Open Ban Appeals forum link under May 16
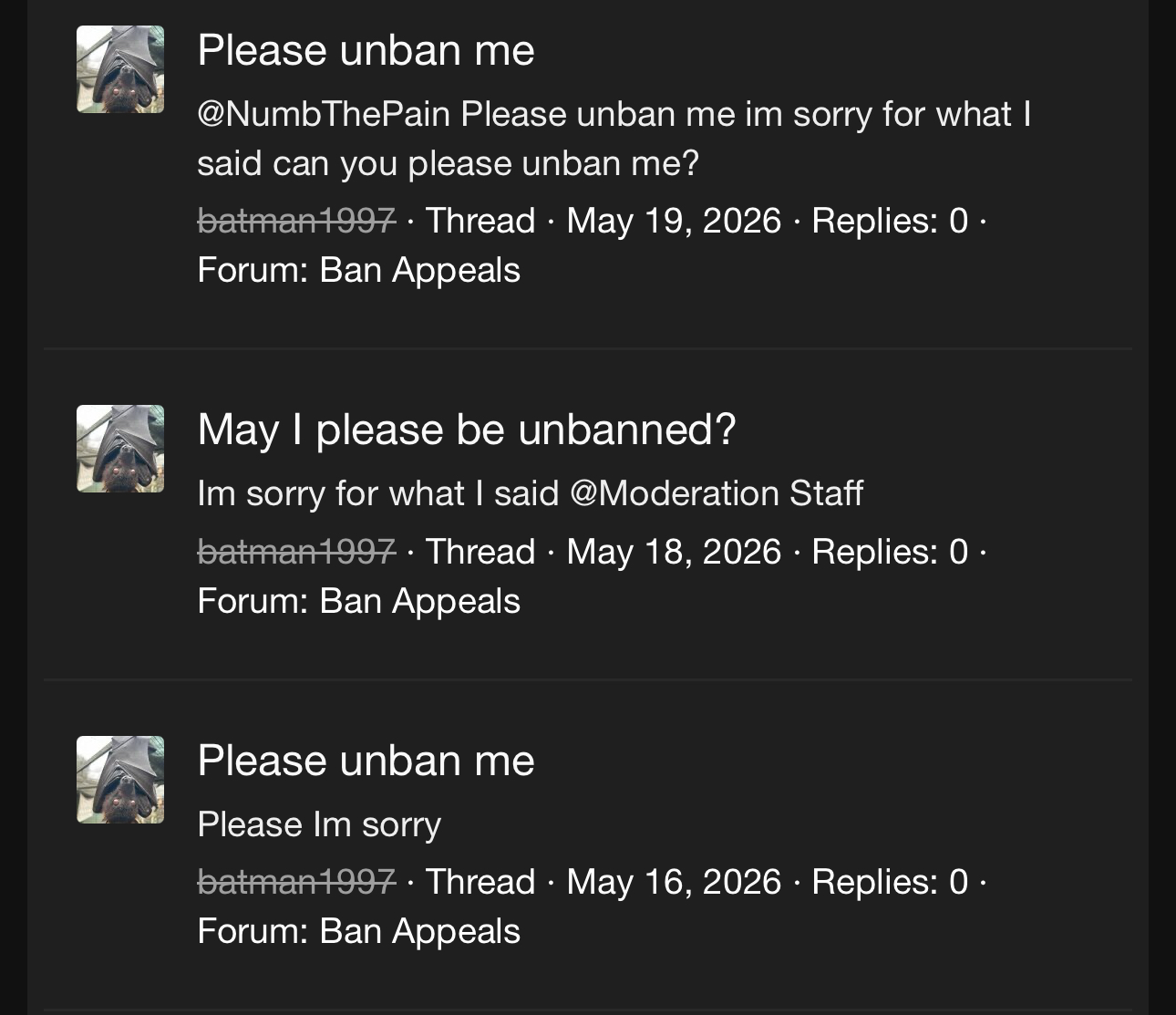This screenshot has height=1015, width=1176. (419, 932)
